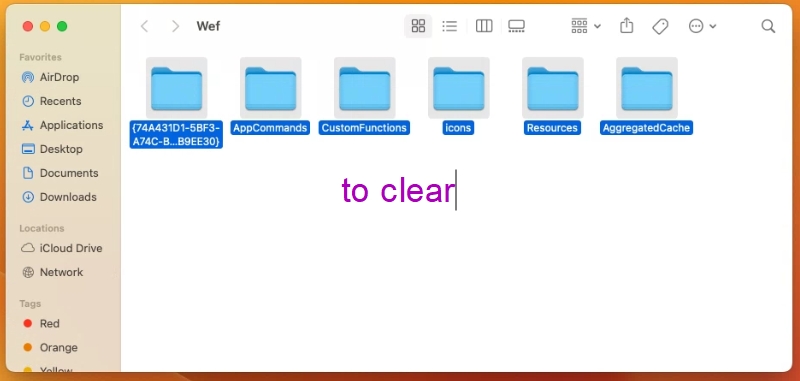Click the Edit Tags icon

pos(660,26)
